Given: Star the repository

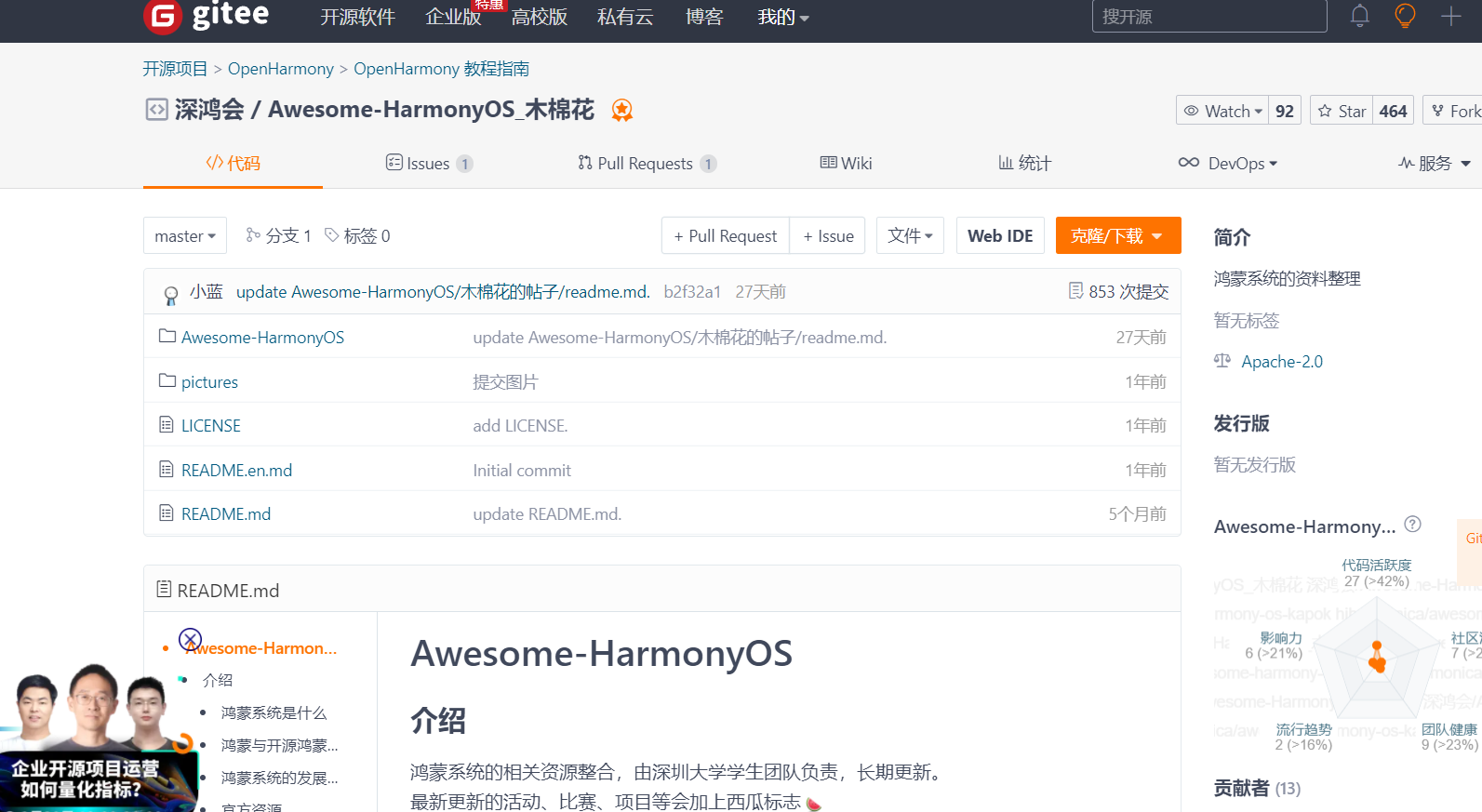Looking at the screenshot, I should [x=1342, y=111].
